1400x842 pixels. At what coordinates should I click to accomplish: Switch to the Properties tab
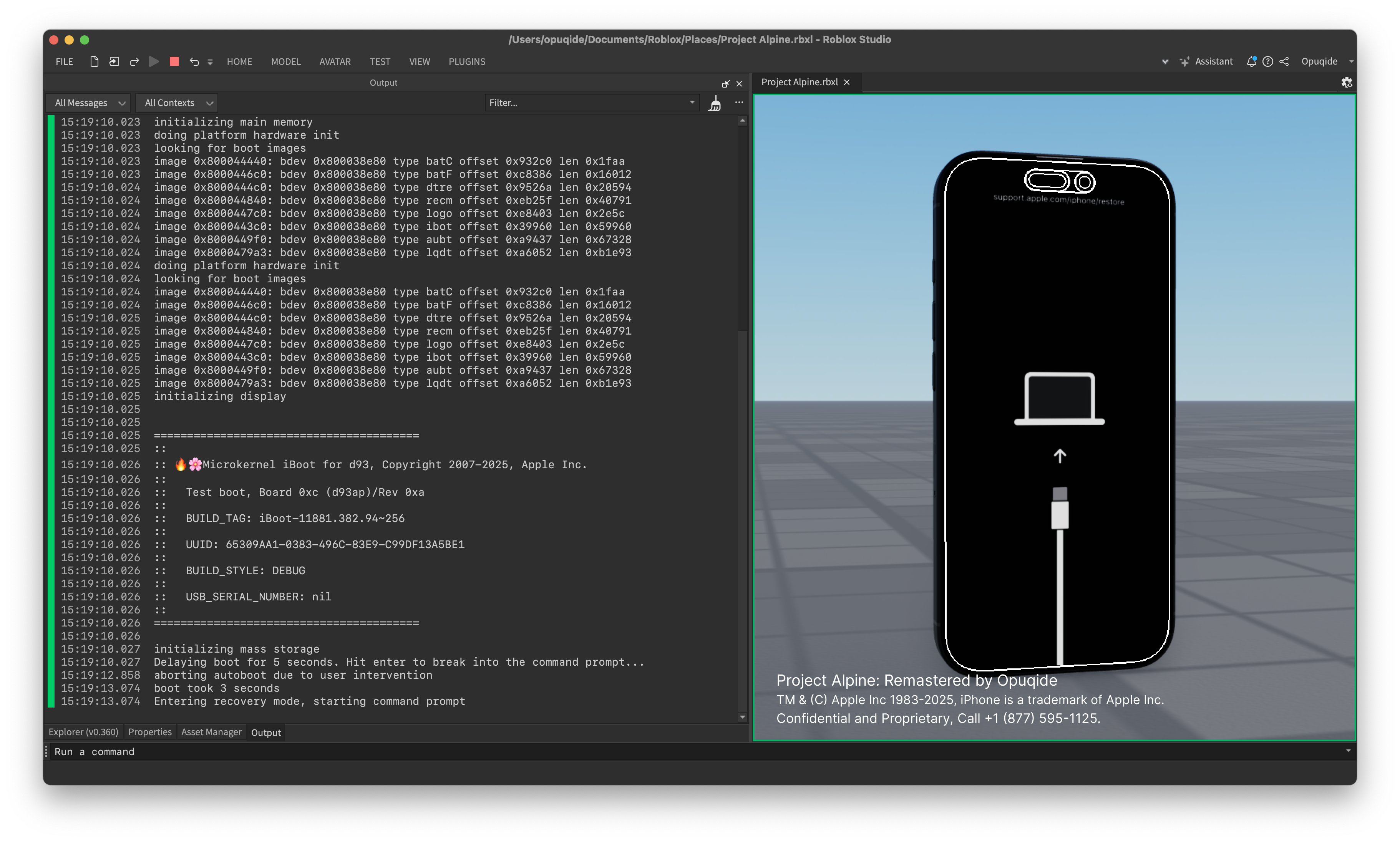click(x=149, y=732)
